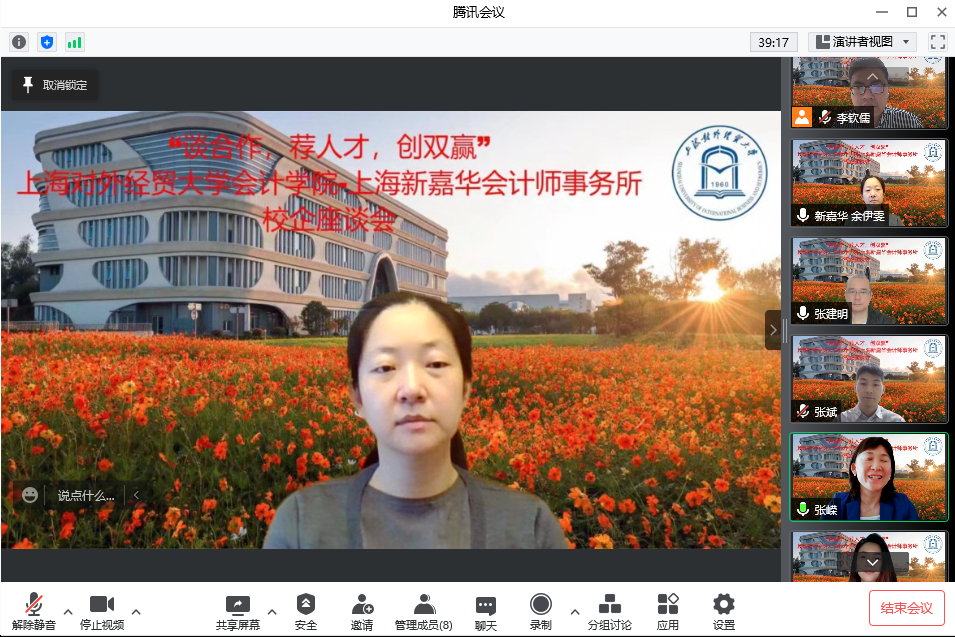Select 张建明 video thumbnail
The width and height of the screenshot is (955, 637).
point(869,281)
